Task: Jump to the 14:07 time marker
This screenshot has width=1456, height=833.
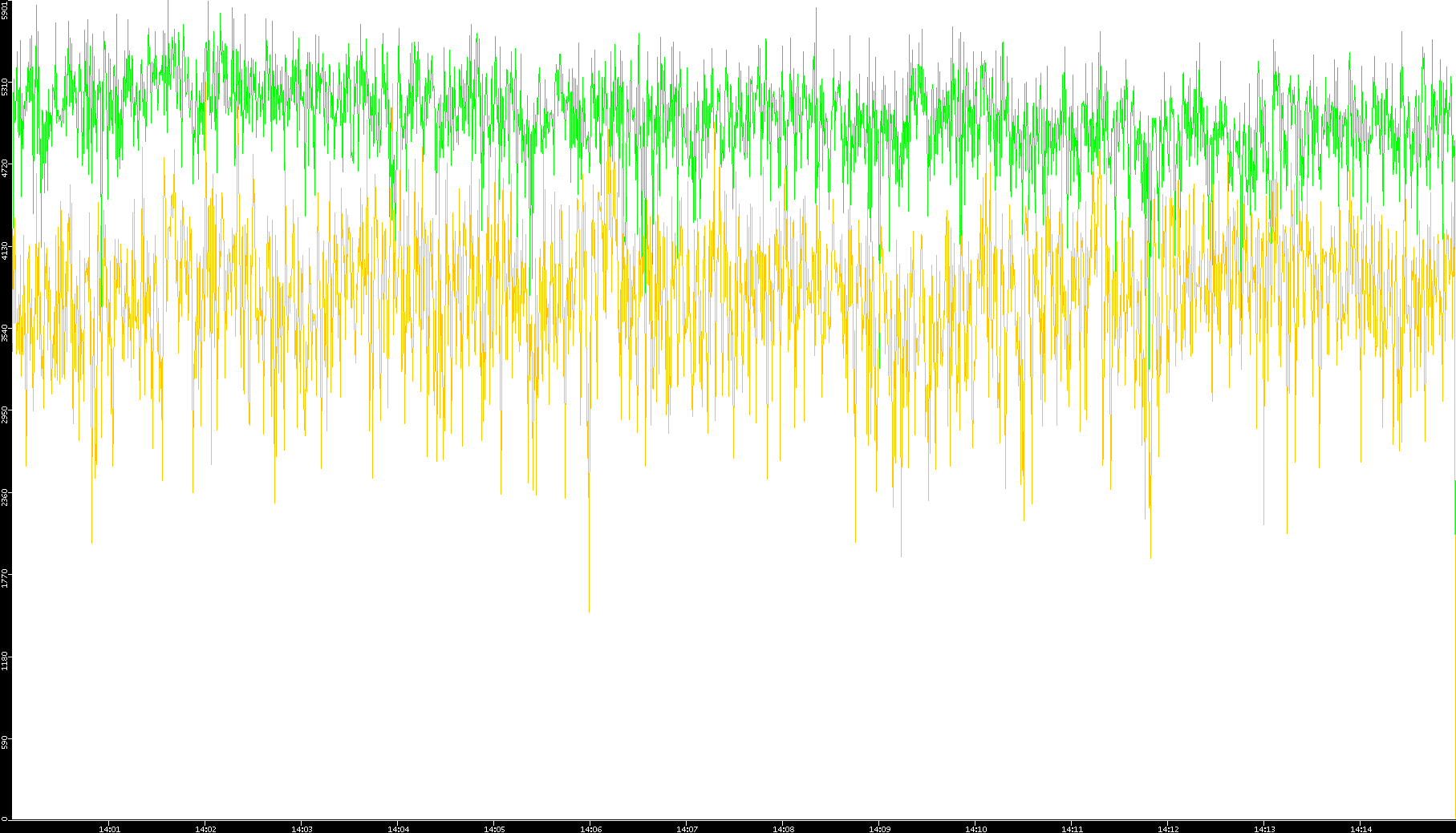Action: point(687,829)
